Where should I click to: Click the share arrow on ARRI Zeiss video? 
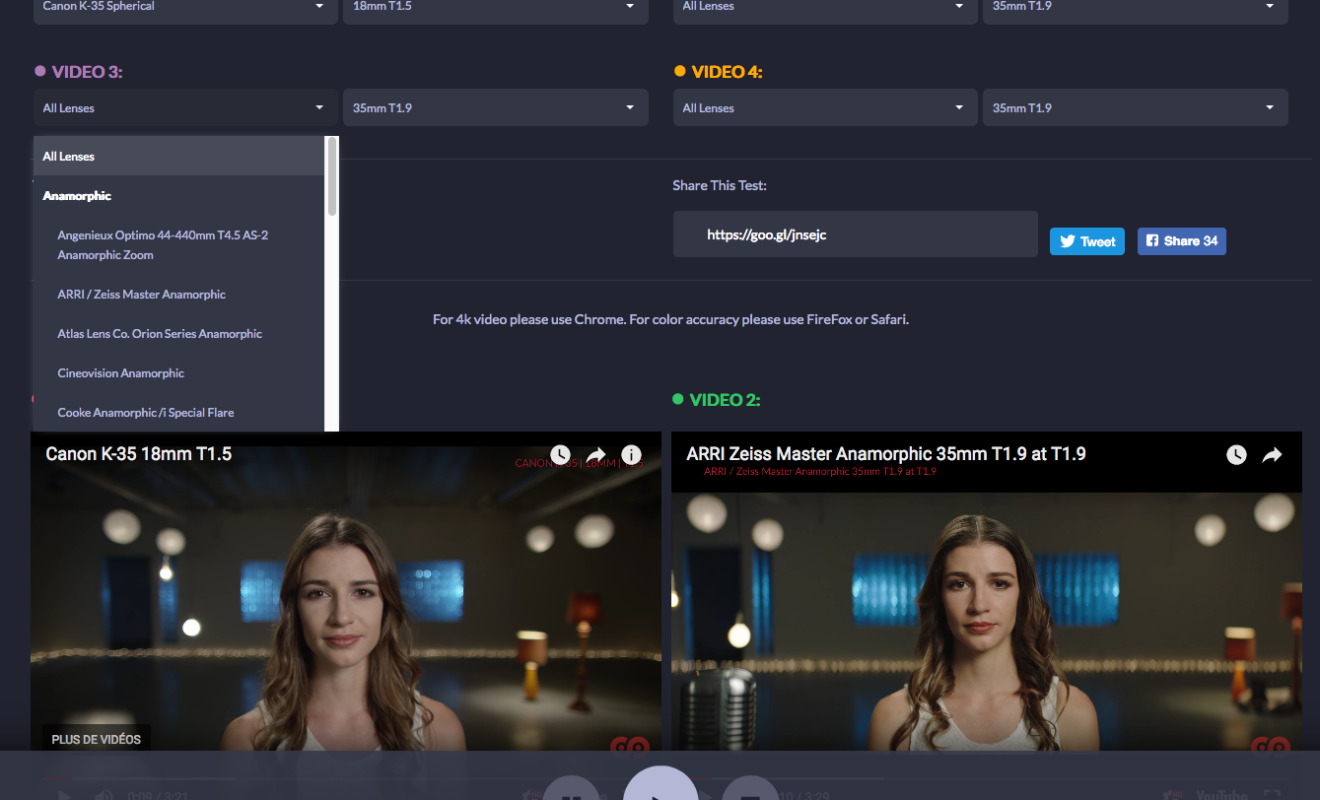click(x=1272, y=455)
